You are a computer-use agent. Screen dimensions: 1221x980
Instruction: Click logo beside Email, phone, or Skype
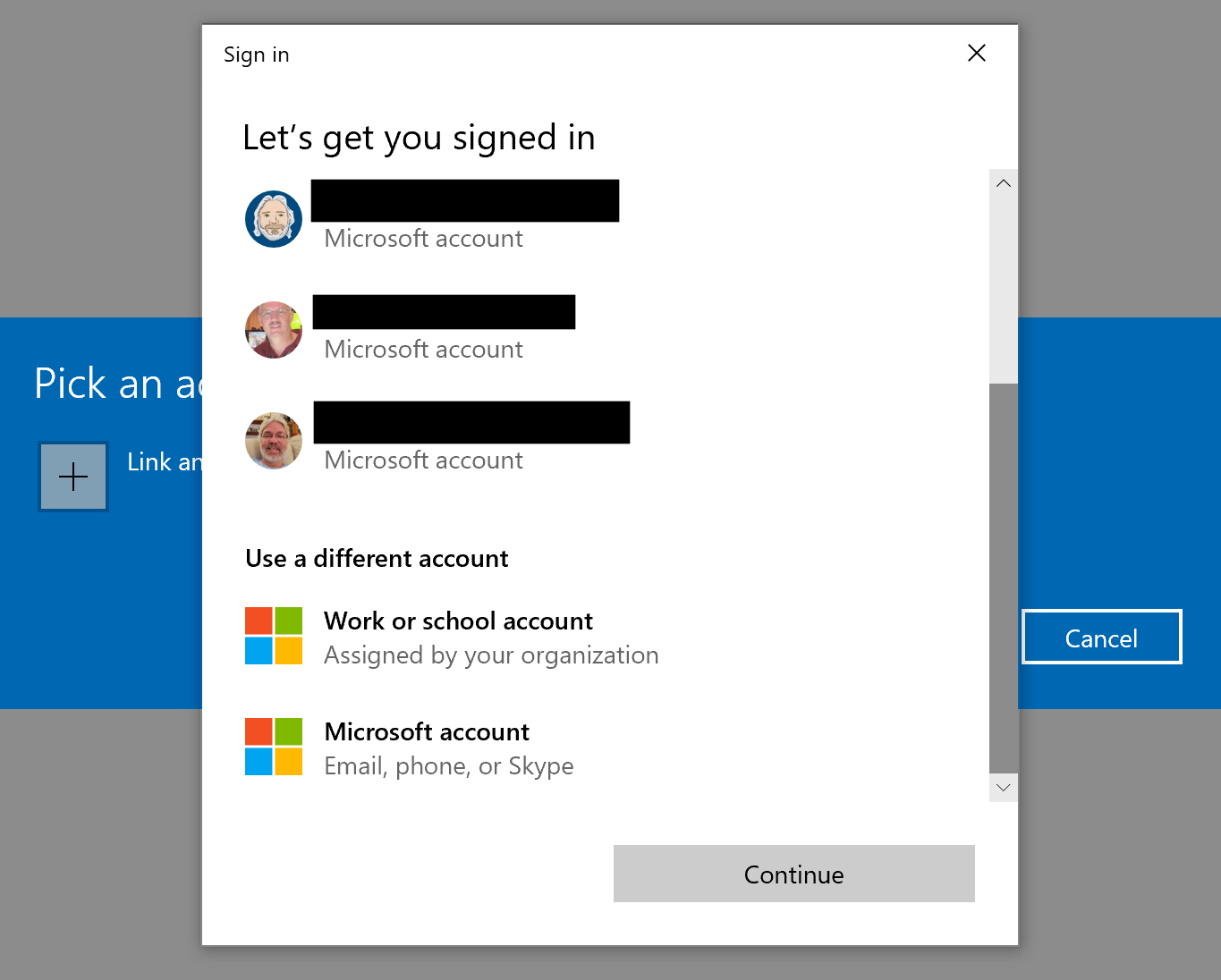click(274, 747)
